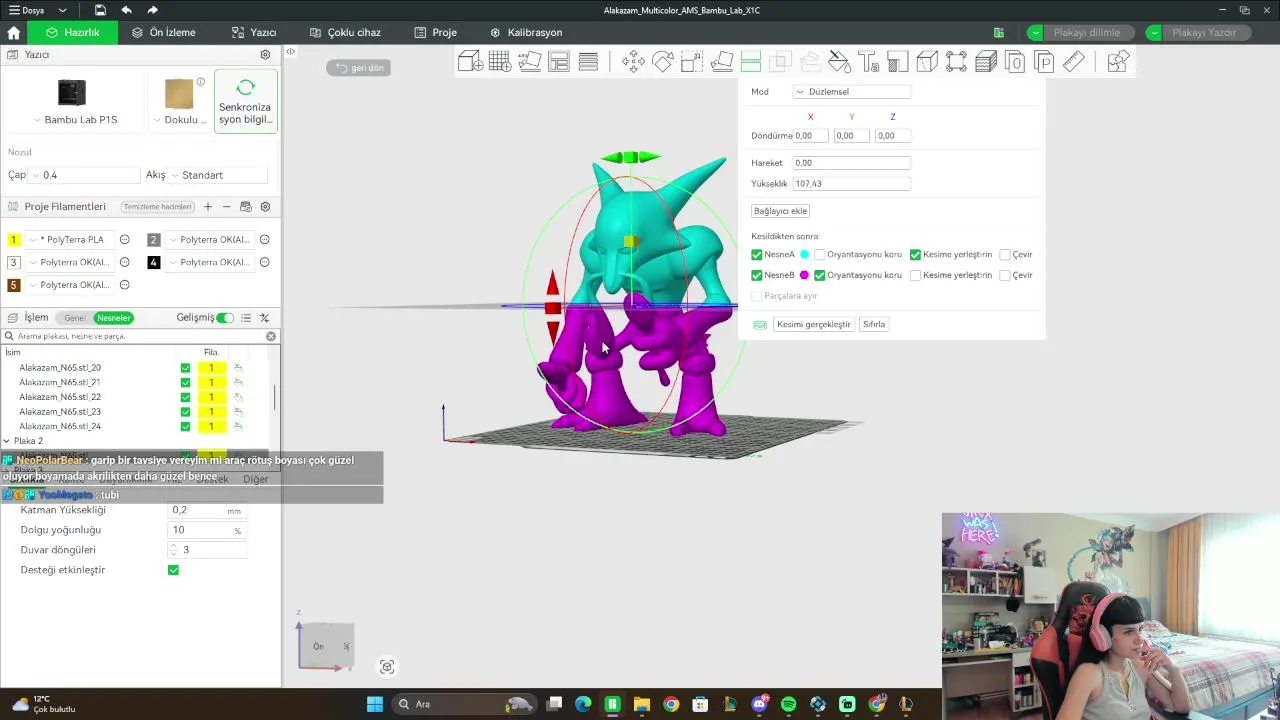Screen dimensions: 1280x720
Task: Click the Undo arrow in title bar
Action: 126,10
